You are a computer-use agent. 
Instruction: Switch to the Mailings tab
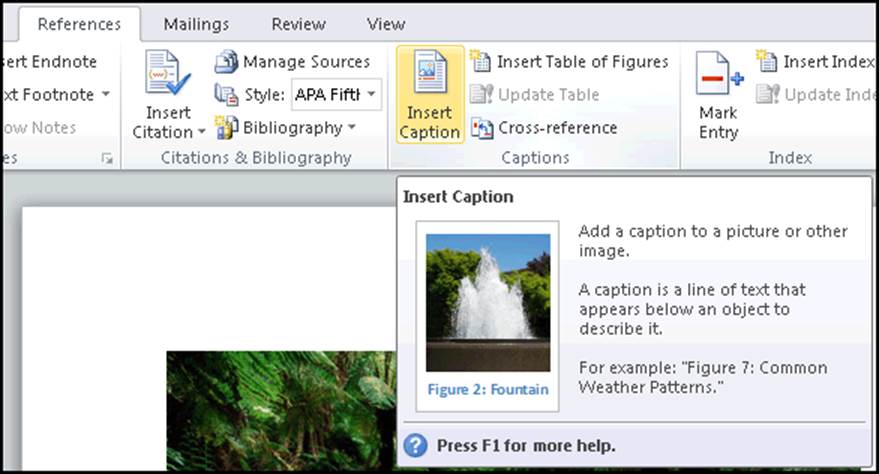tap(196, 24)
